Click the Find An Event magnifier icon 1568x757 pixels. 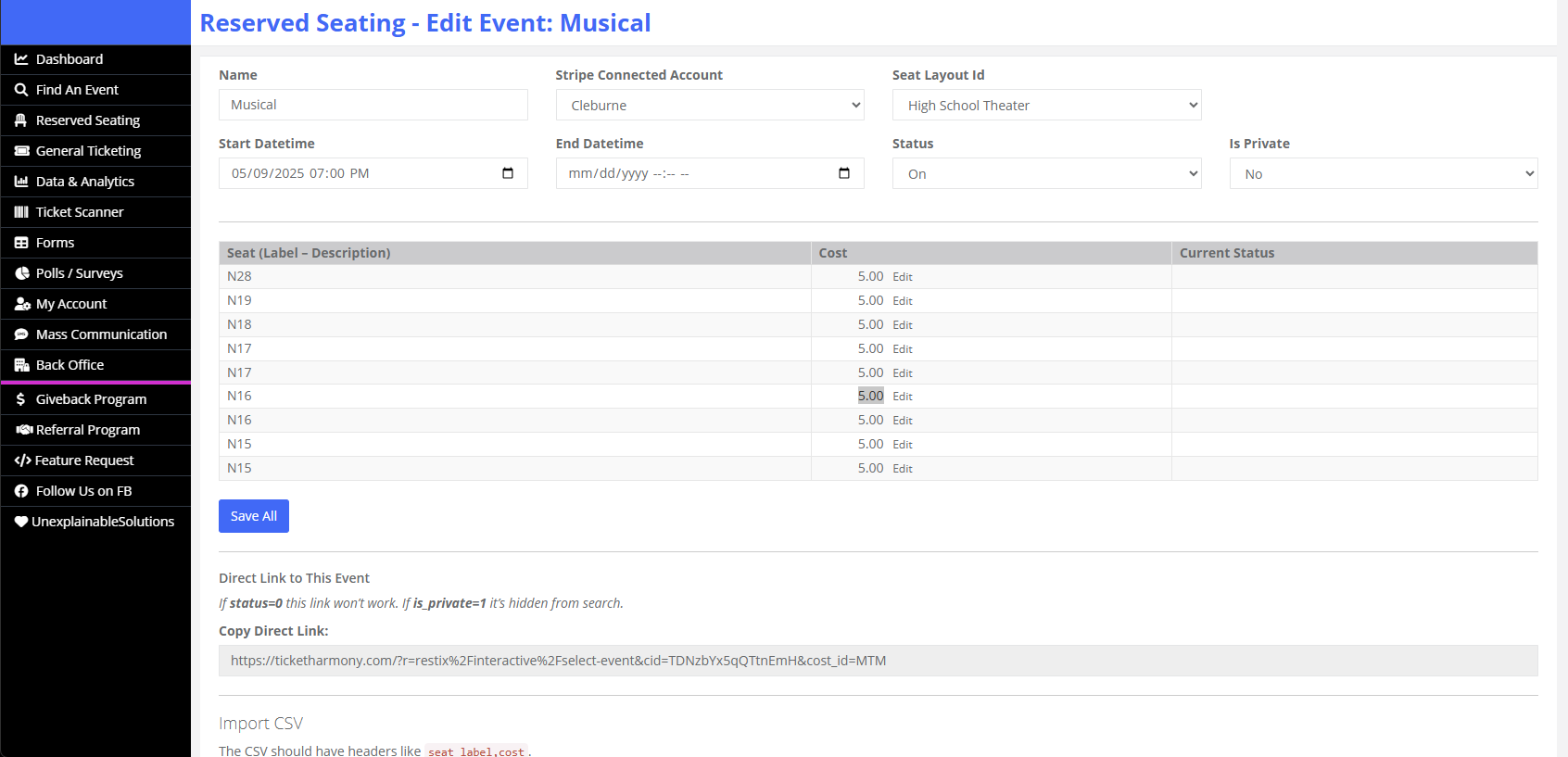click(x=21, y=90)
